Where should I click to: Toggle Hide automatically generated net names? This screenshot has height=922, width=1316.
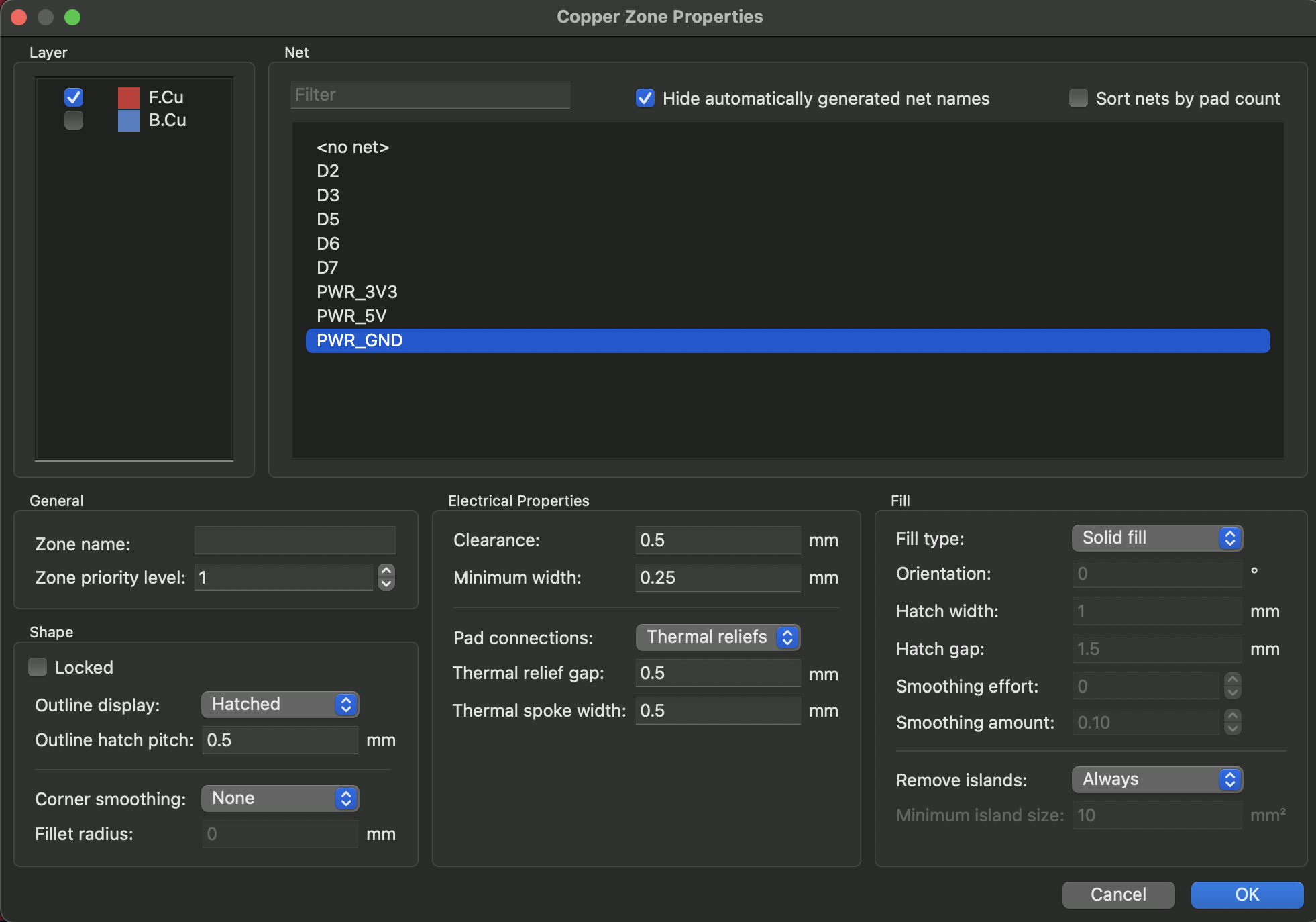(645, 99)
